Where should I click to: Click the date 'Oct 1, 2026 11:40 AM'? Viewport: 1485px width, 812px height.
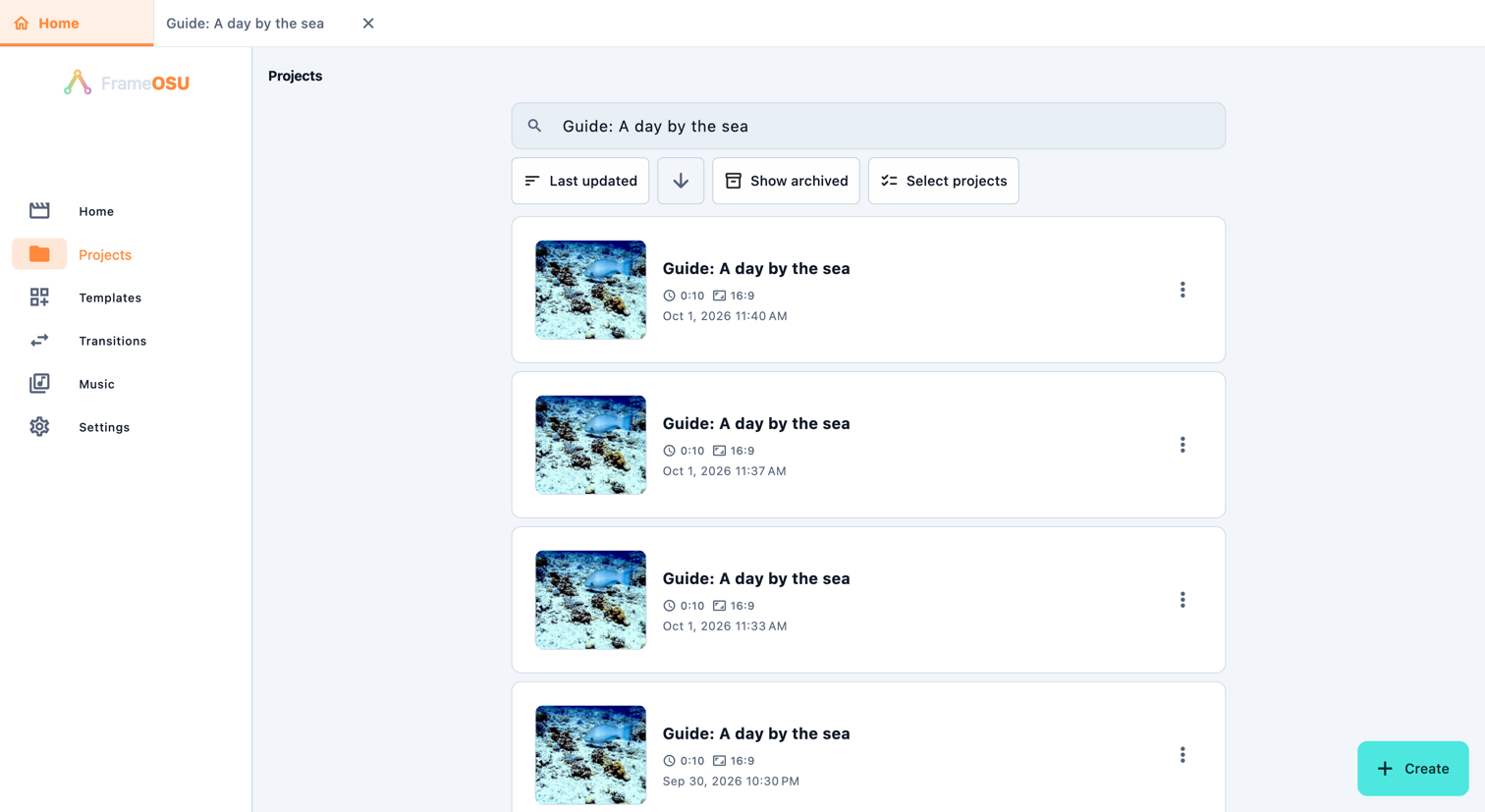click(725, 316)
